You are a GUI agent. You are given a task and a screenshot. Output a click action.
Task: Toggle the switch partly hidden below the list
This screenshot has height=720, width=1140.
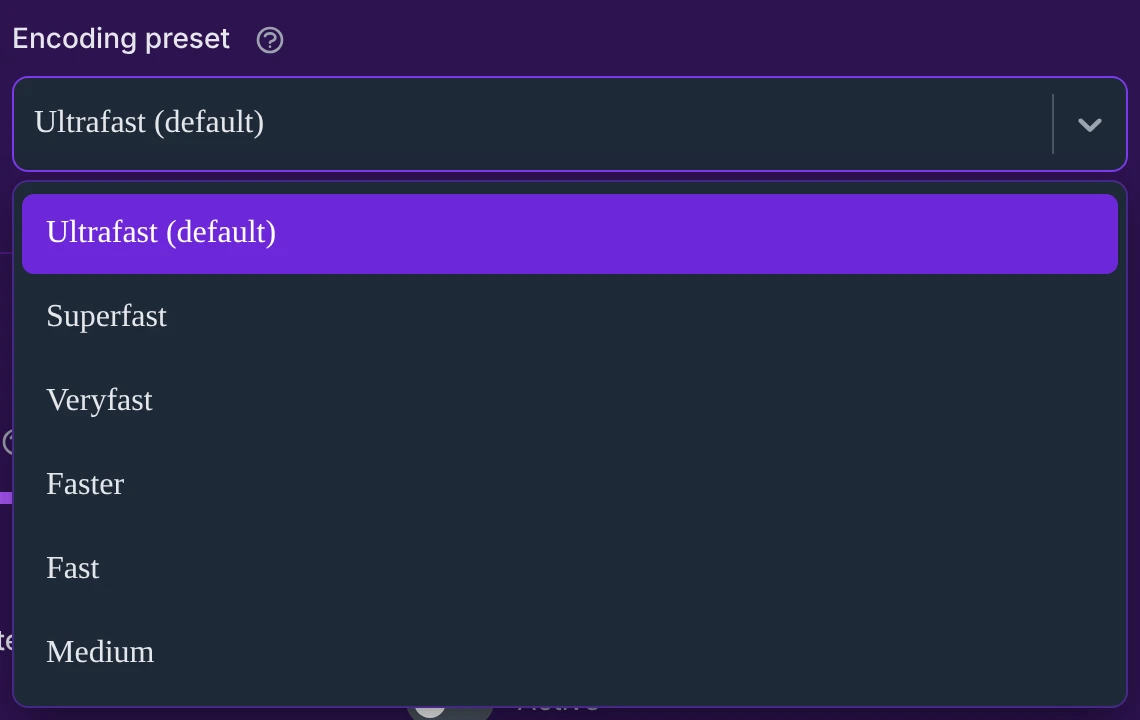click(x=449, y=712)
